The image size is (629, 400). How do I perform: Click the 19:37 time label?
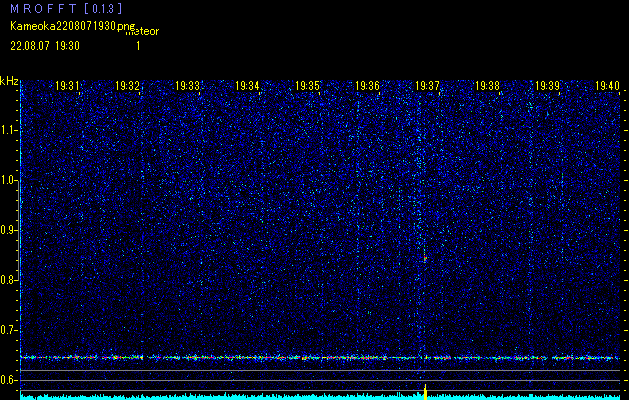pyautogui.click(x=427, y=86)
